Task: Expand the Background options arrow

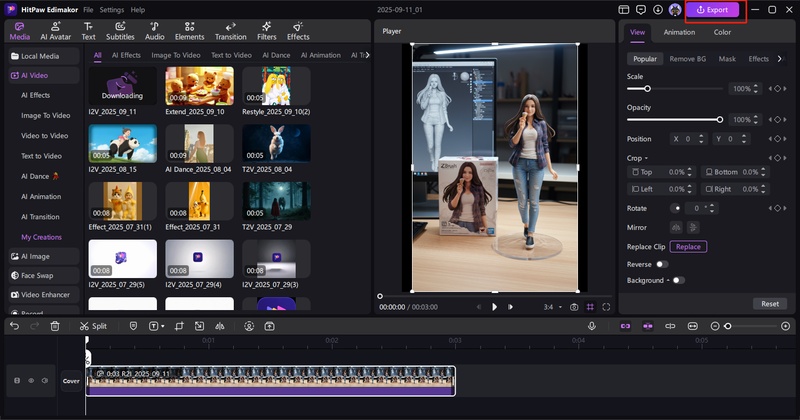Action: (x=668, y=280)
